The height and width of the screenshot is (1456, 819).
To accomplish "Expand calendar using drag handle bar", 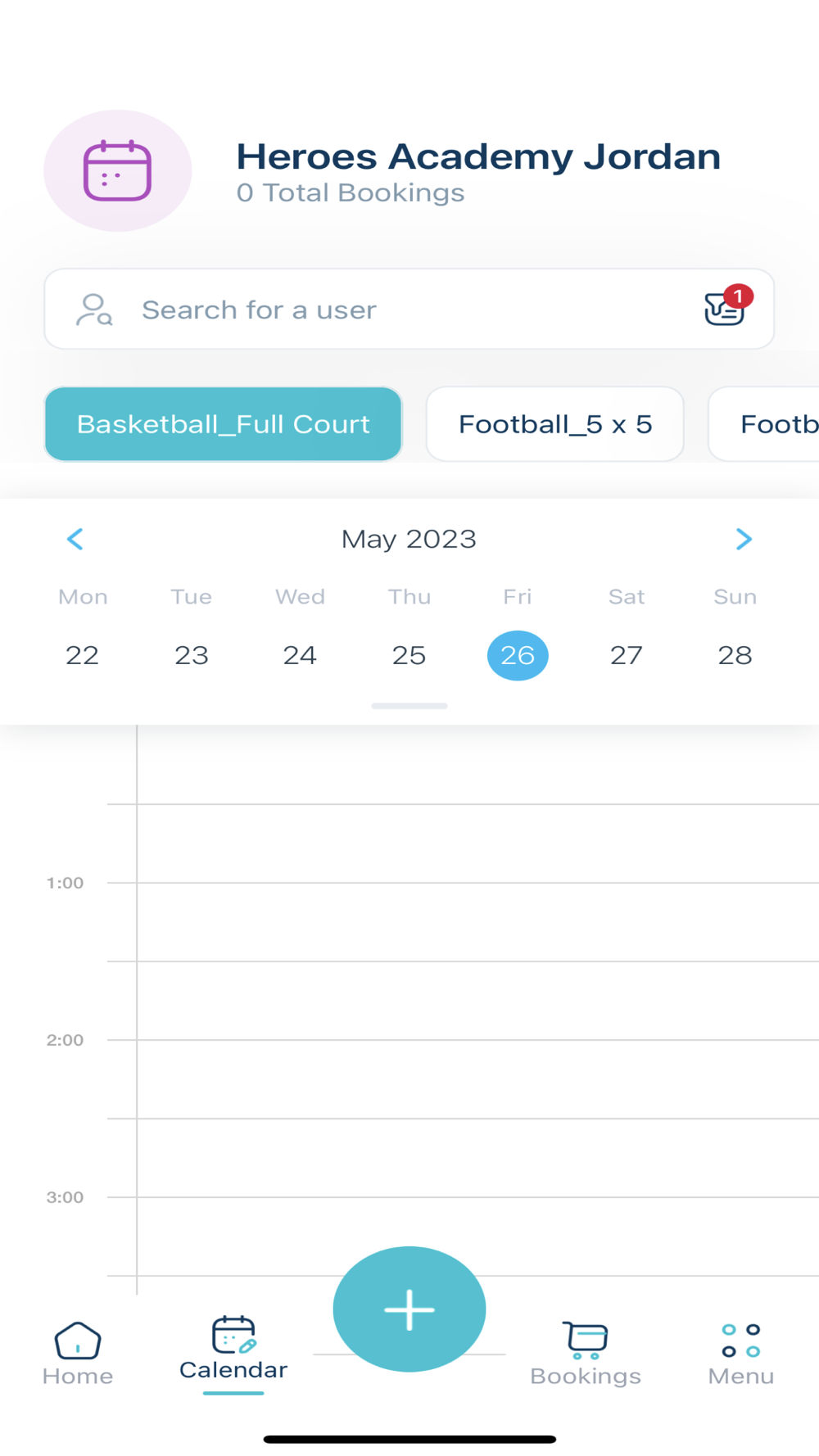I will click(x=409, y=706).
